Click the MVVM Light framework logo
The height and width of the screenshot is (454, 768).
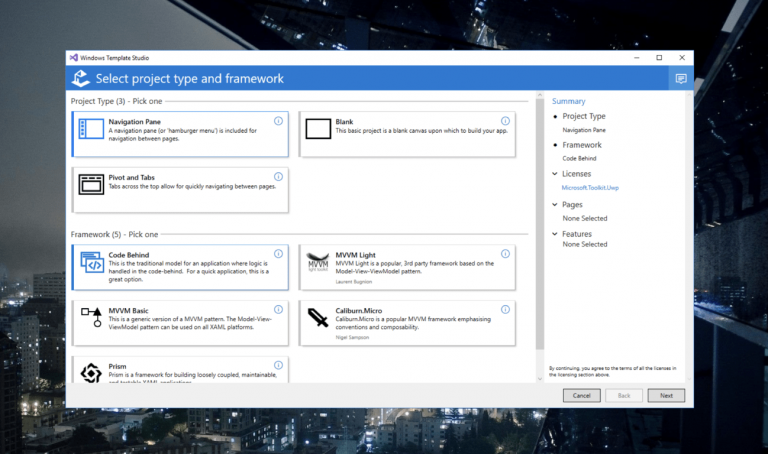[318, 262]
